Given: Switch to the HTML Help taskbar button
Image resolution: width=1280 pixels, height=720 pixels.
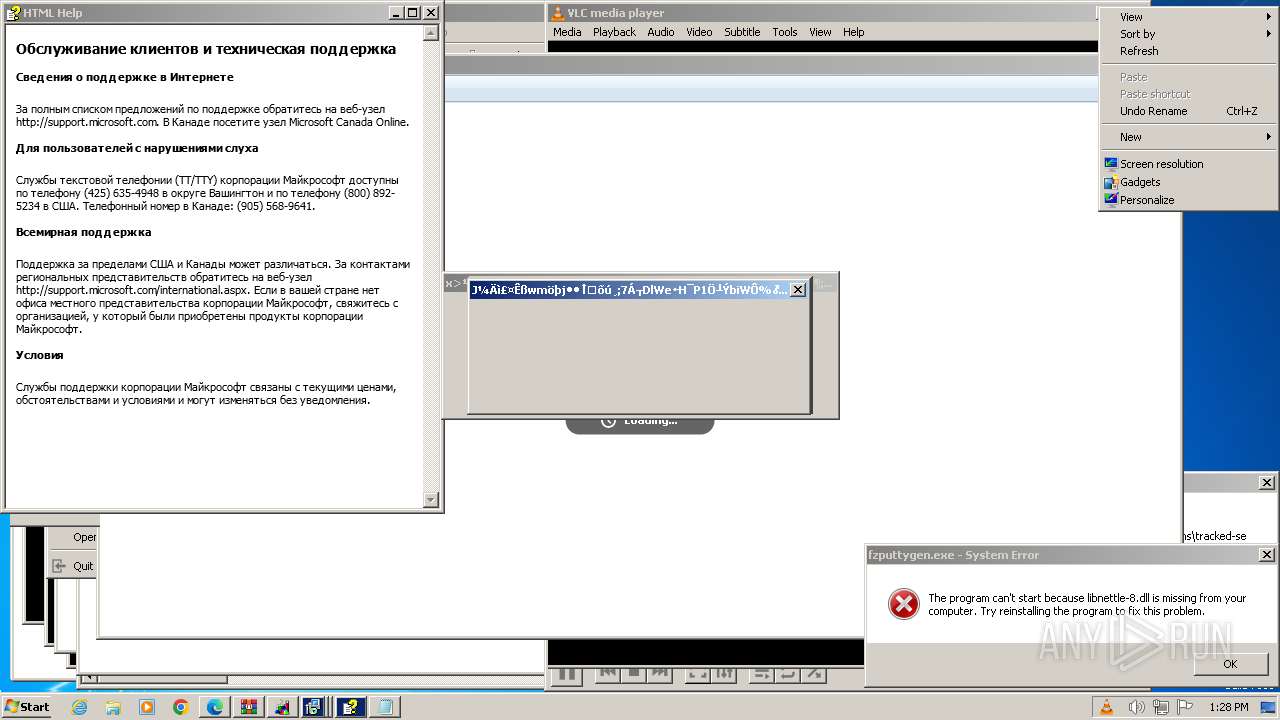Looking at the screenshot, I should (x=351, y=707).
